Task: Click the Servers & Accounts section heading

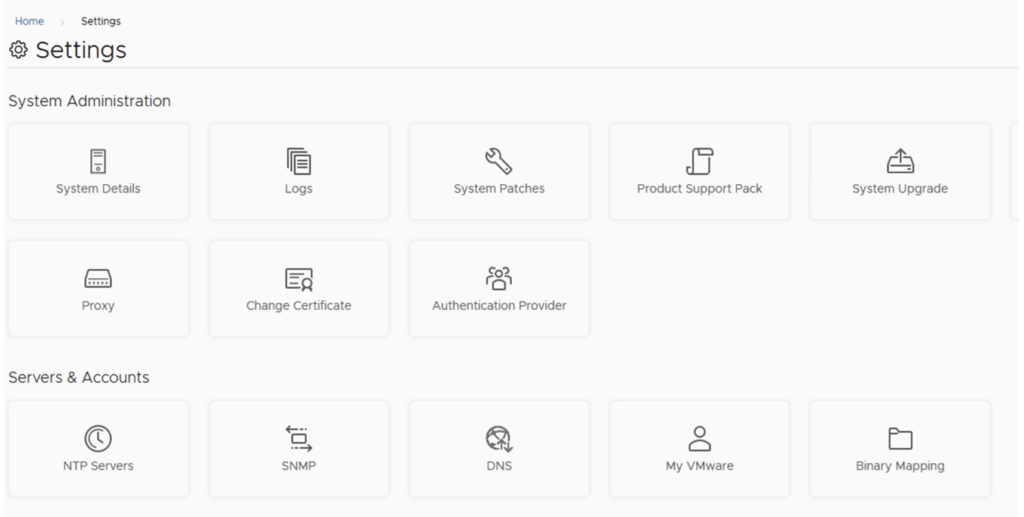Action: click(79, 377)
